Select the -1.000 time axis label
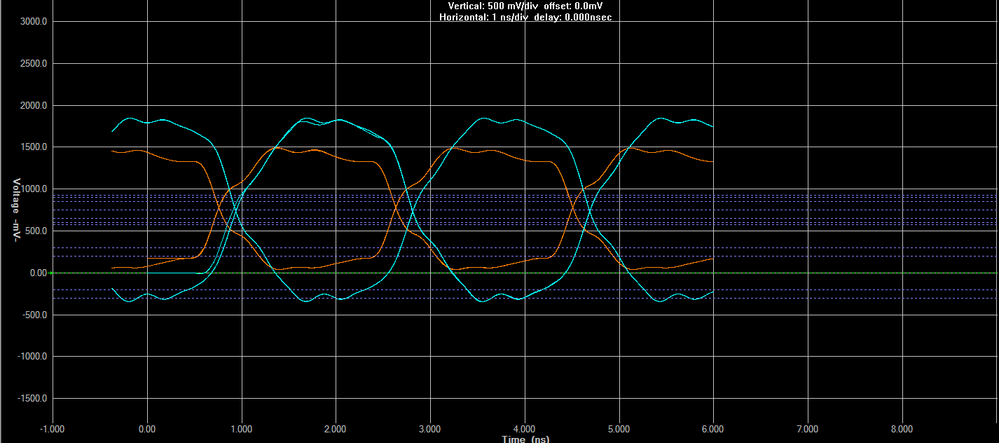Viewport: 999px width, 443px height. 52,430
